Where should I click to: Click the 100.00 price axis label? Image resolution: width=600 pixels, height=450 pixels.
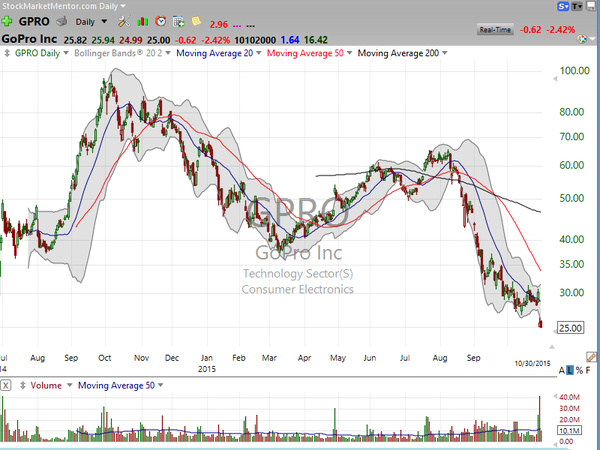pos(575,71)
